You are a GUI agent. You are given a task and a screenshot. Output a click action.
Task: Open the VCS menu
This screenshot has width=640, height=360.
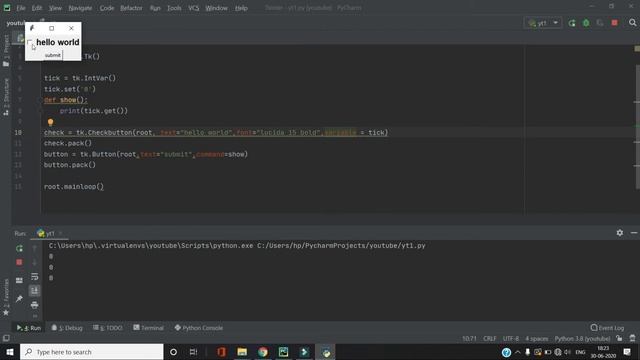[x=193, y=8]
